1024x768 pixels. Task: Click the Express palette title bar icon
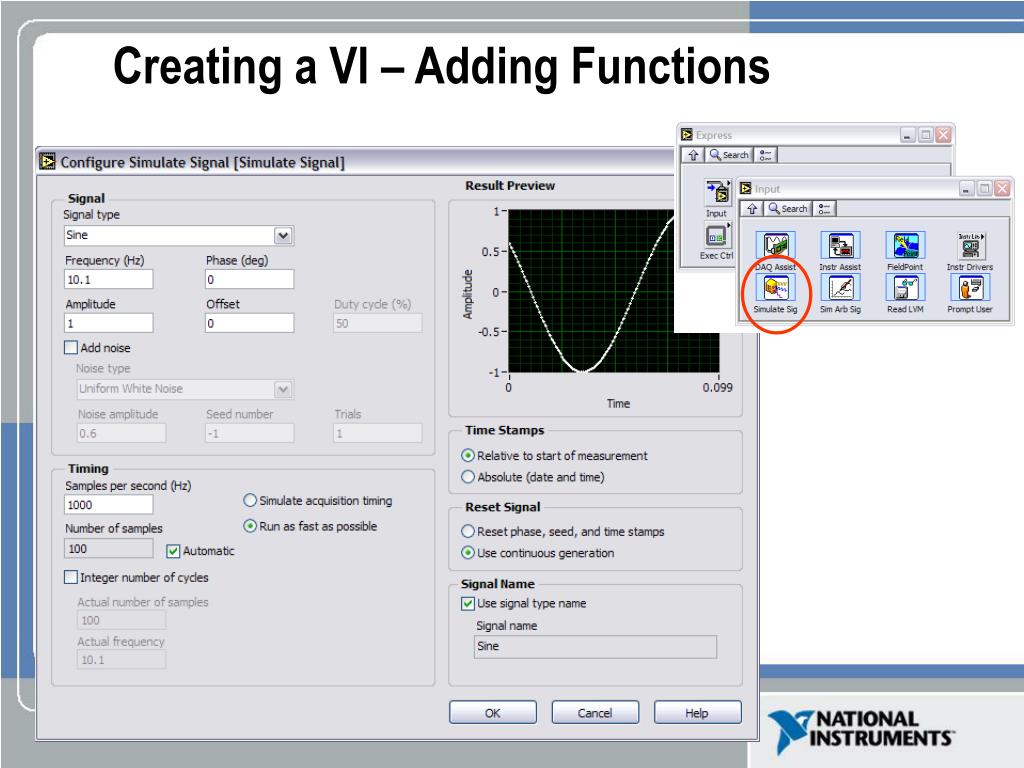tap(687, 135)
